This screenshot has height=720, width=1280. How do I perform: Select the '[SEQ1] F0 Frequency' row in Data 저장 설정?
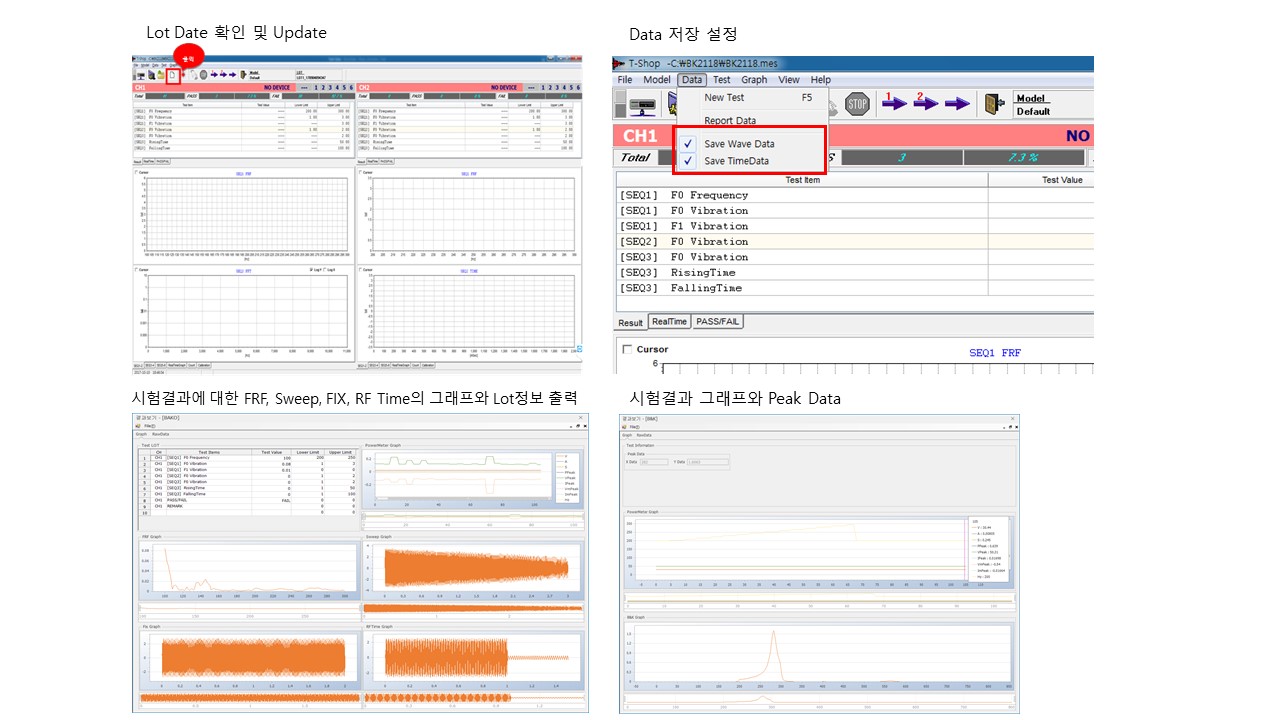click(855, 195)
